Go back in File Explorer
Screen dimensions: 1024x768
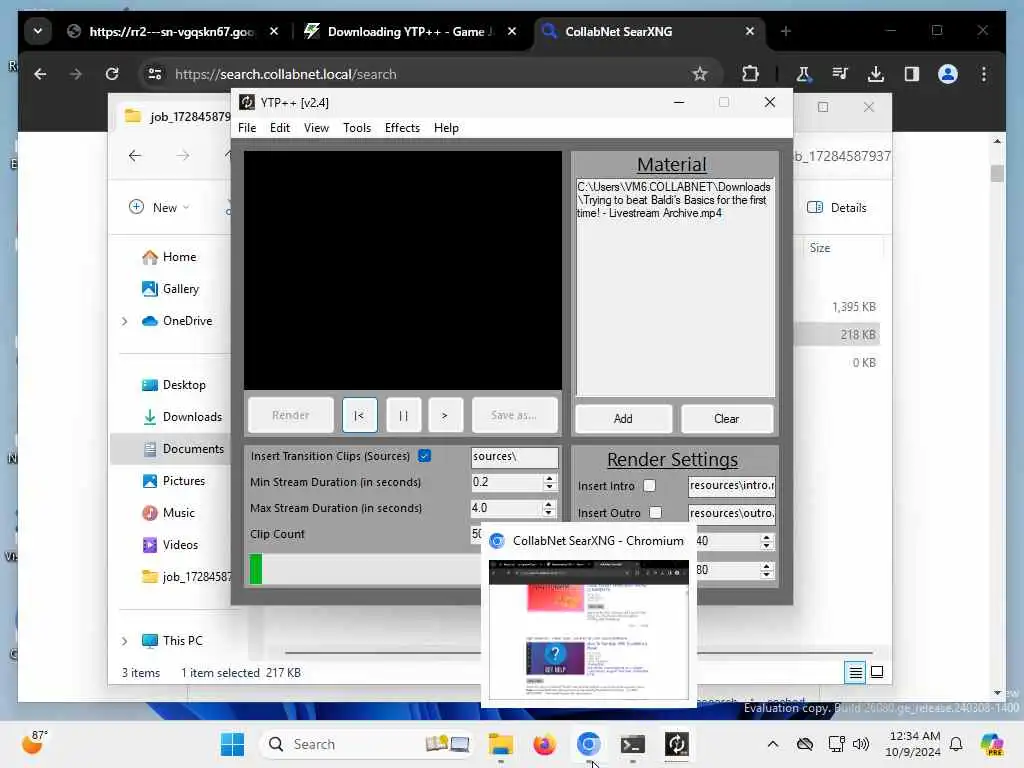(135, 156)
